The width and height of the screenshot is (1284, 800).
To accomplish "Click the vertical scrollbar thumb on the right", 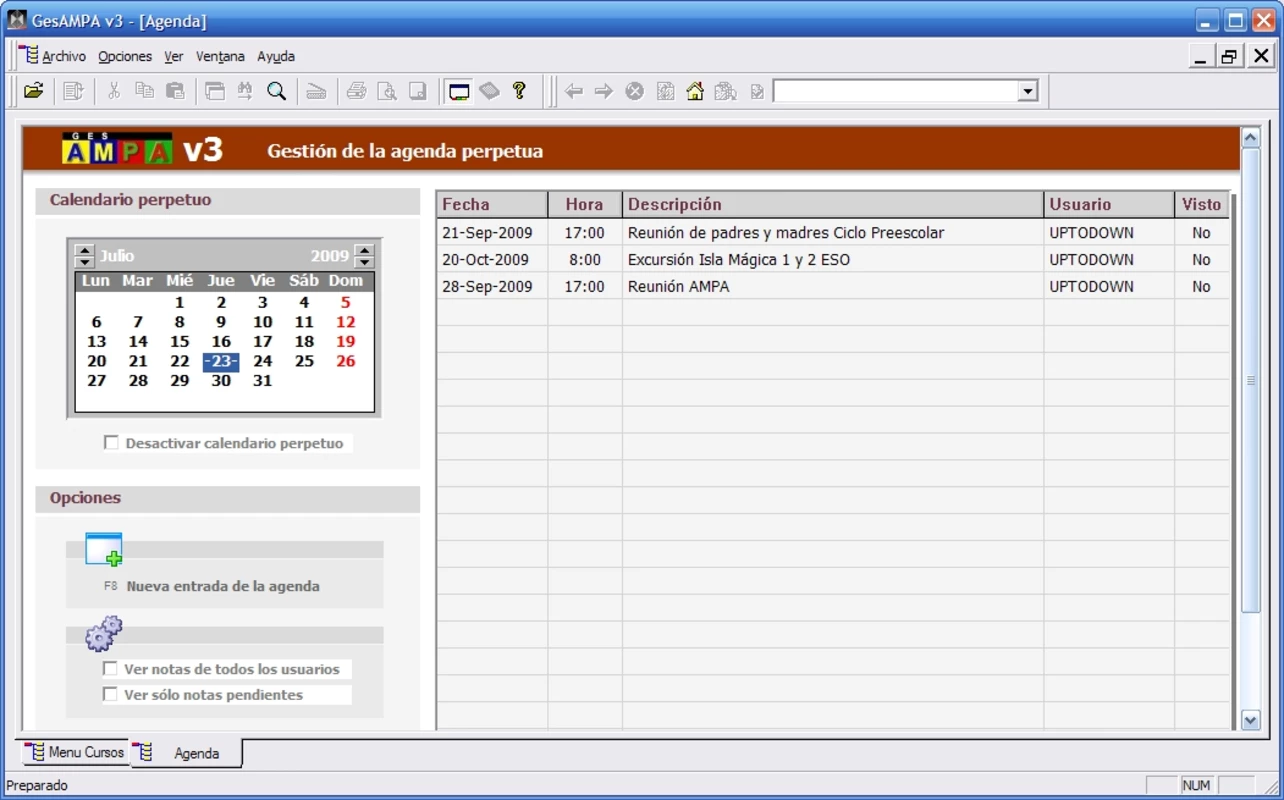I will (x=1250, y=380).
